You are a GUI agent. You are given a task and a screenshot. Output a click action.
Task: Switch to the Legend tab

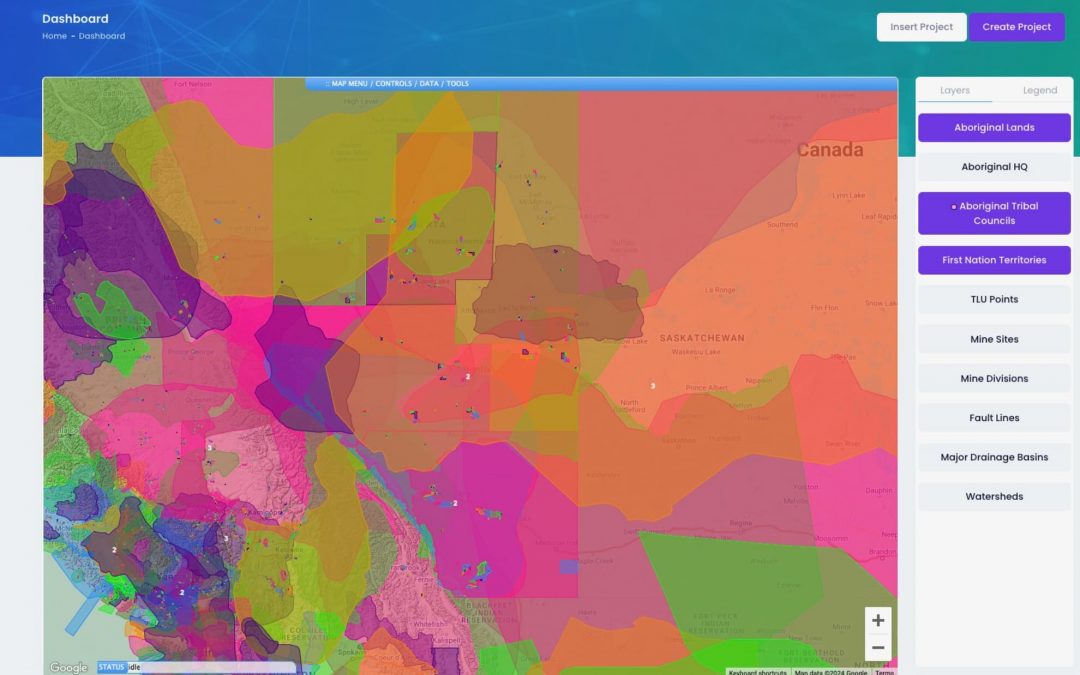pyautogui.click(x=1039, y=90)
